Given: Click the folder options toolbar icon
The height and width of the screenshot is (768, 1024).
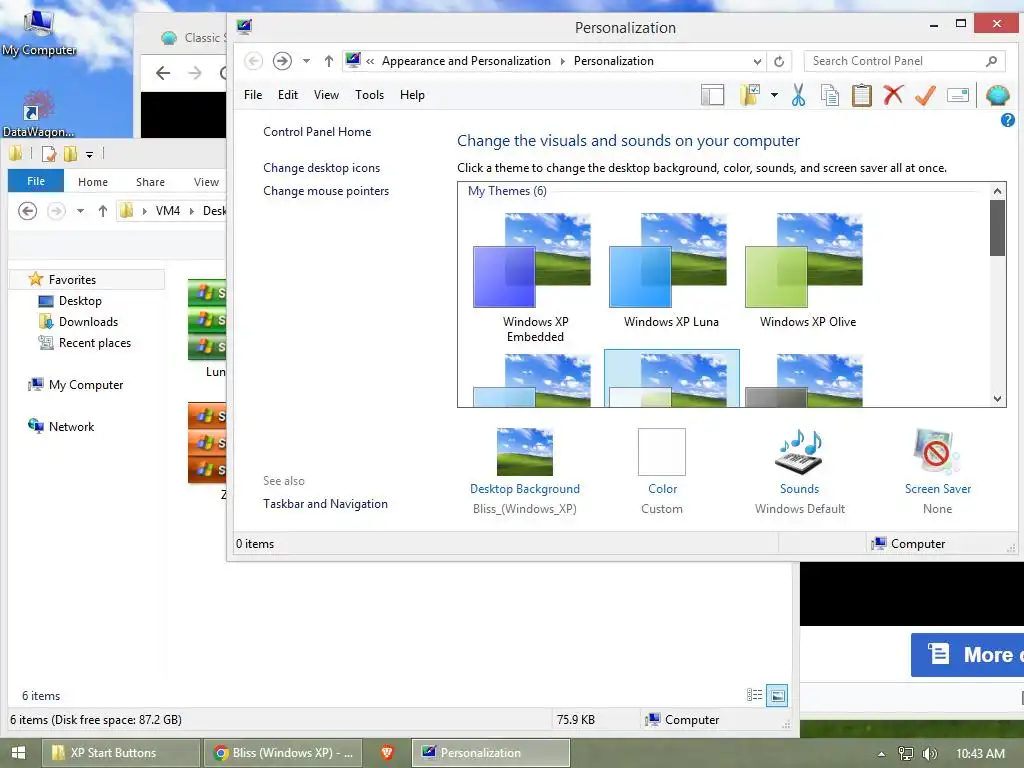Looking at the screenshot, I should click(x=750, y=95).
